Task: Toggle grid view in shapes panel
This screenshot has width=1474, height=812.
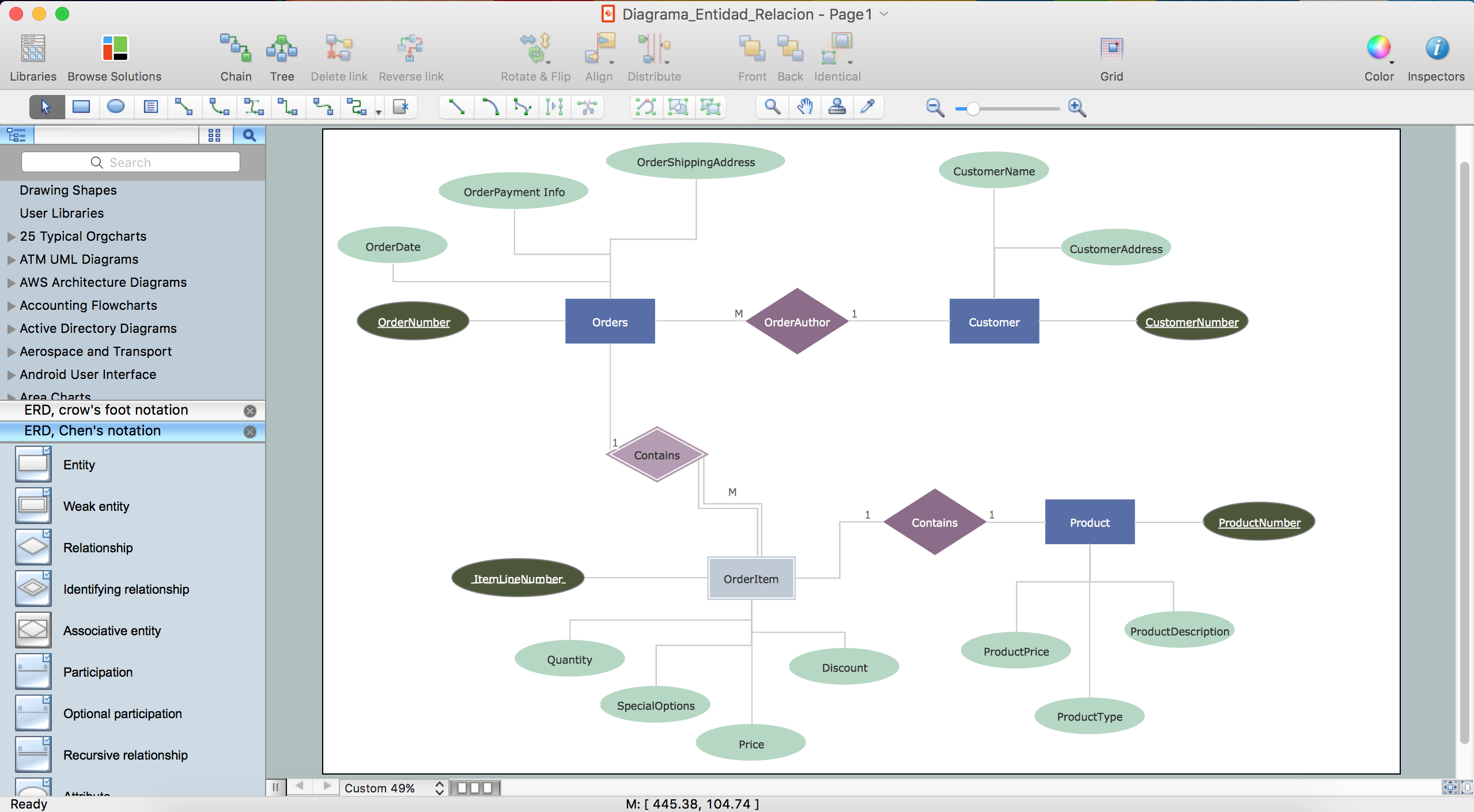Action: click(215, 135)
